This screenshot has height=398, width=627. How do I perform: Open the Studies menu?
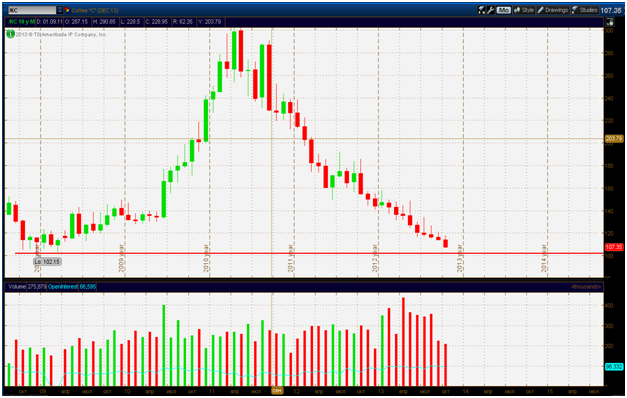(585, 10)
